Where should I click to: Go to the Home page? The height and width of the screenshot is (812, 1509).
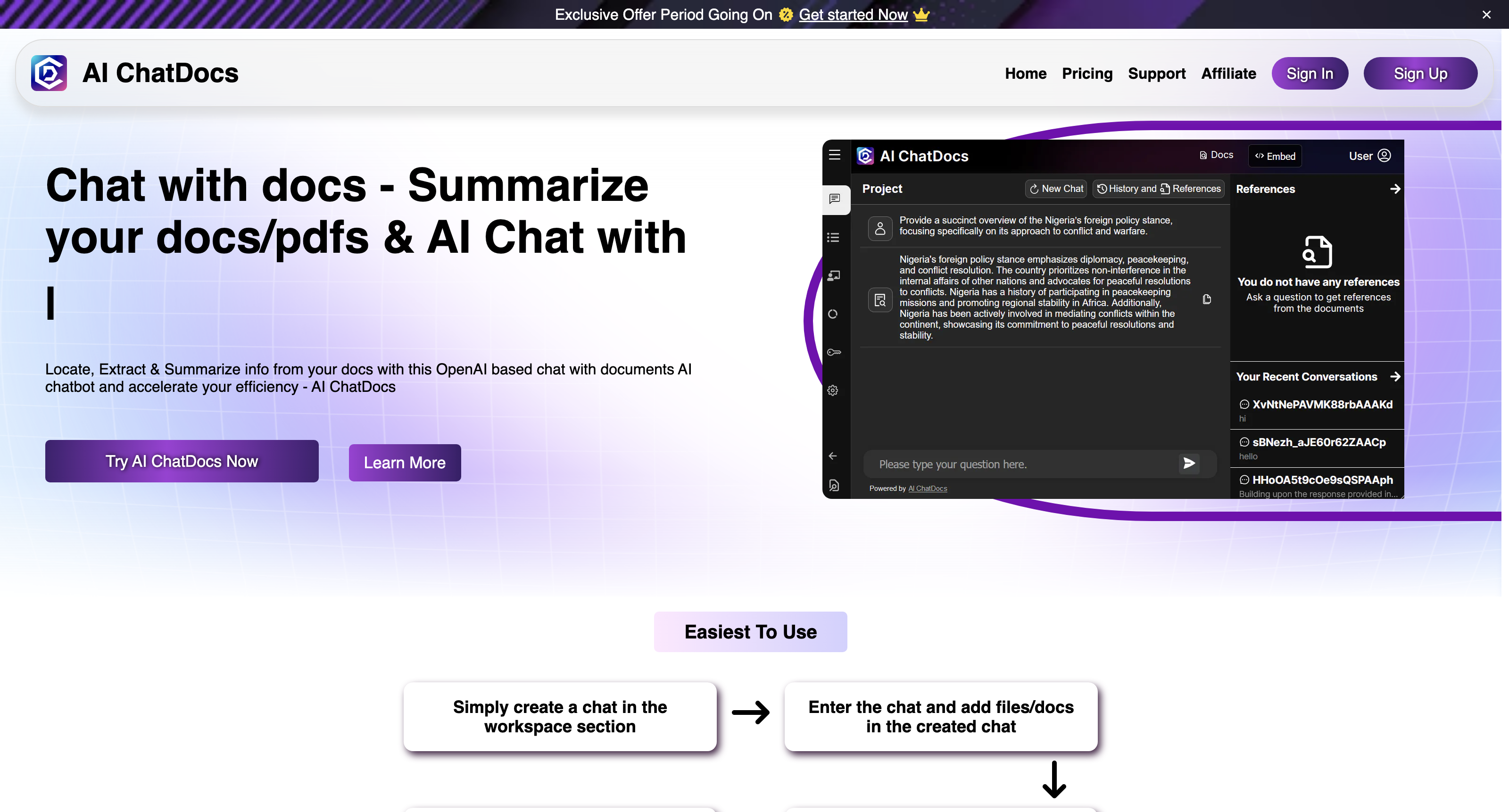(x=1026, y=74)
